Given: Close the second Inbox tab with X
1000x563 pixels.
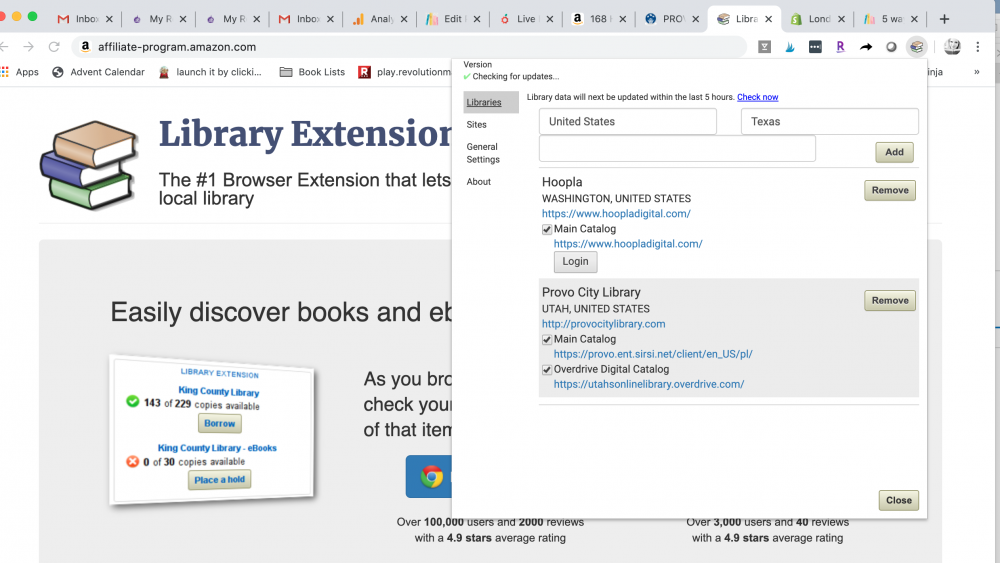Looking at the screenshot, I should [x=330, y=19].
